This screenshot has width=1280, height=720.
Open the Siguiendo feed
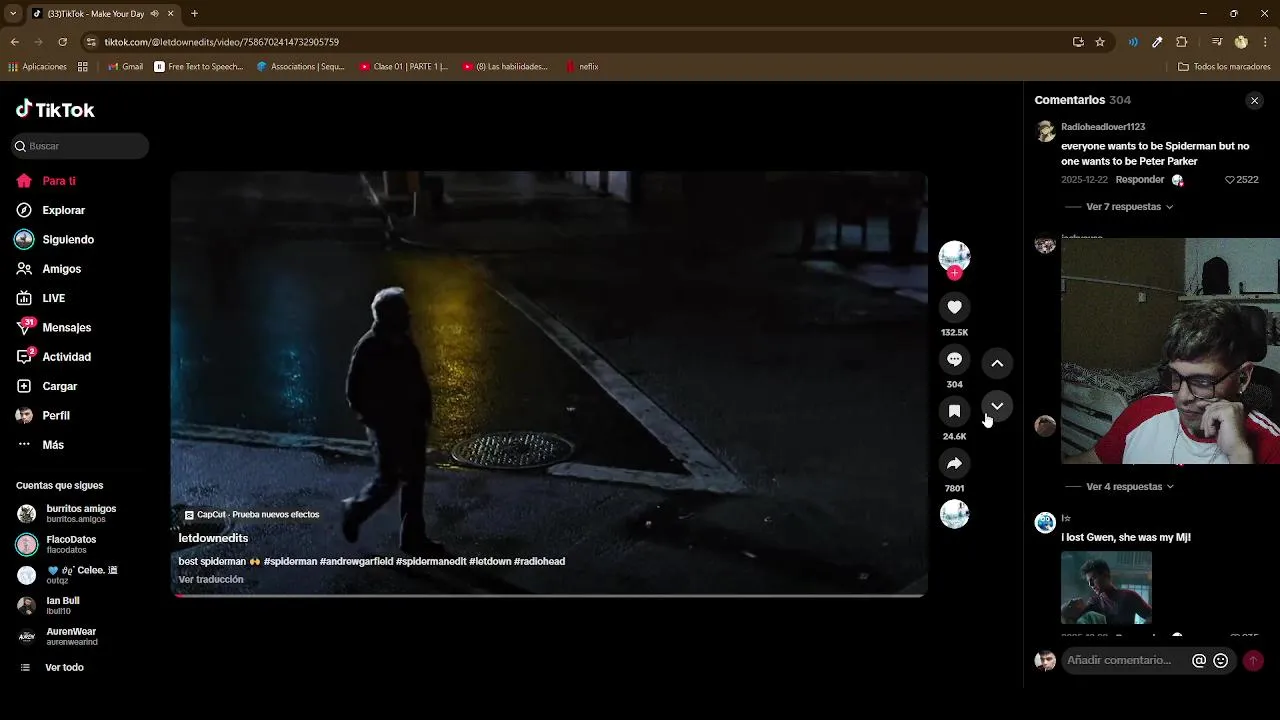[55, 240]
